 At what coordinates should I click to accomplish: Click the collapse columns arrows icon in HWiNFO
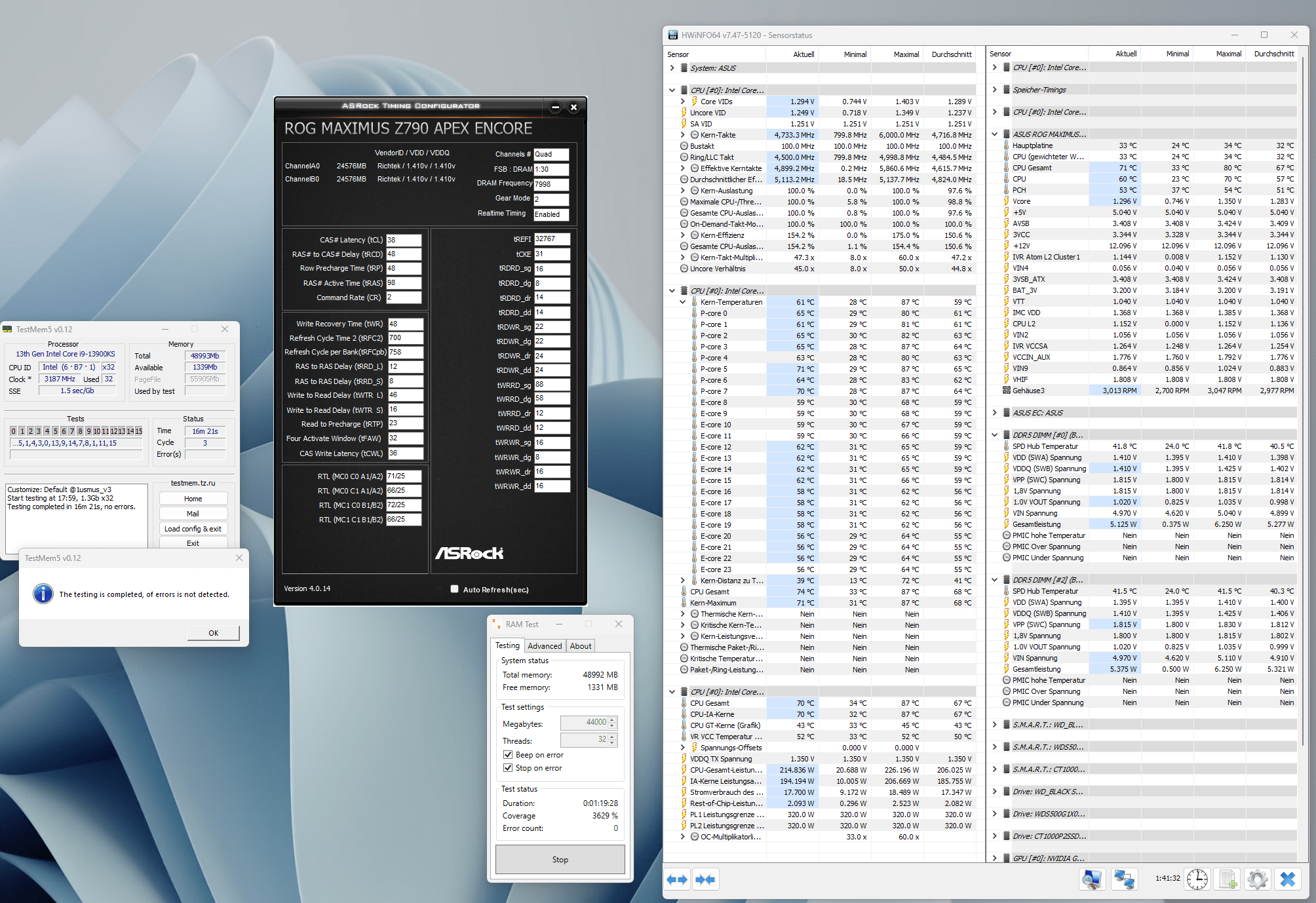click(705, 879)
